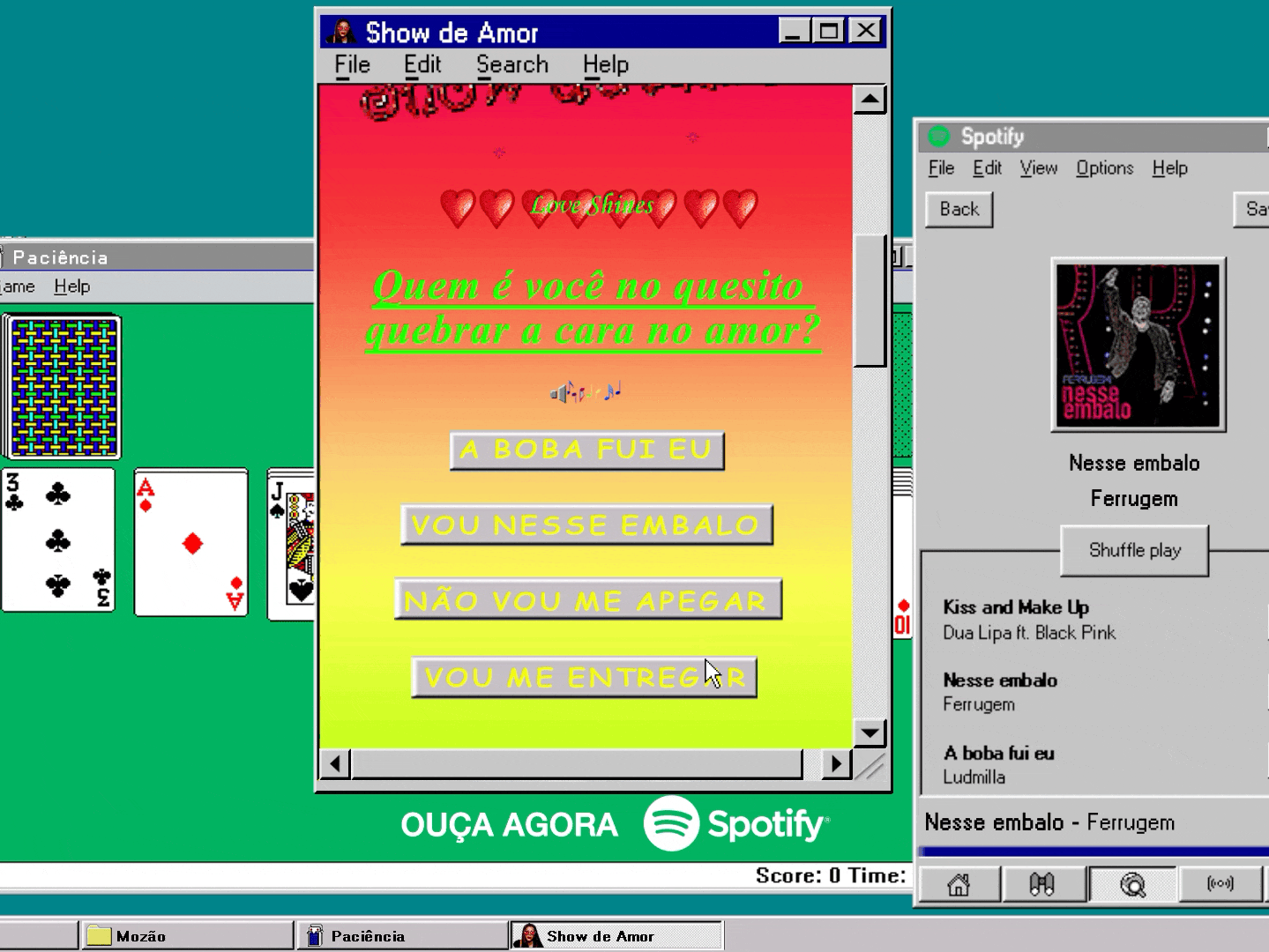The width and height of the screenshot is (1269, 952).
Task: Open Edit menu in Show de Amor
Action: 422,64
